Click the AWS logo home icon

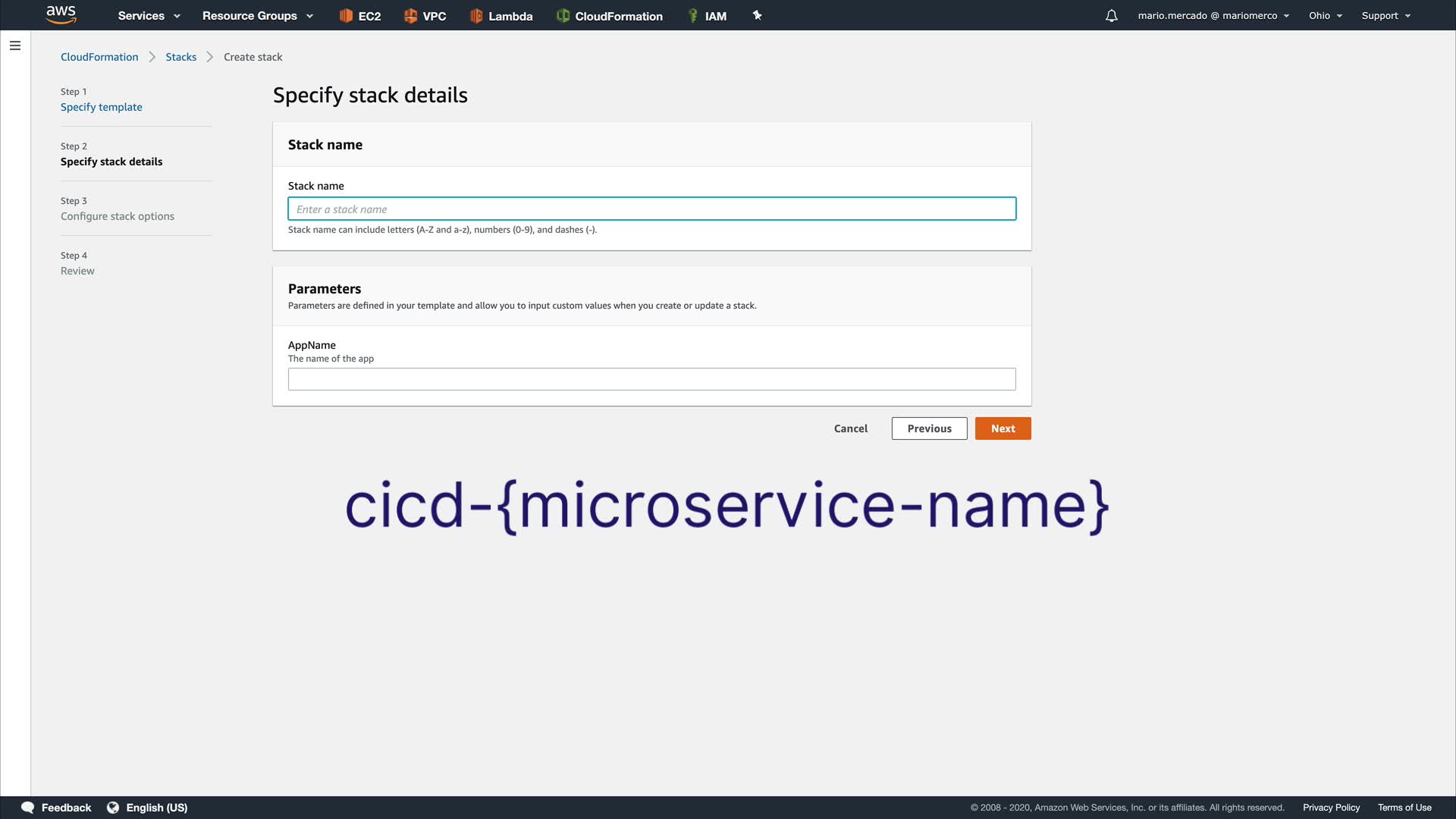[x=61, y=14]
